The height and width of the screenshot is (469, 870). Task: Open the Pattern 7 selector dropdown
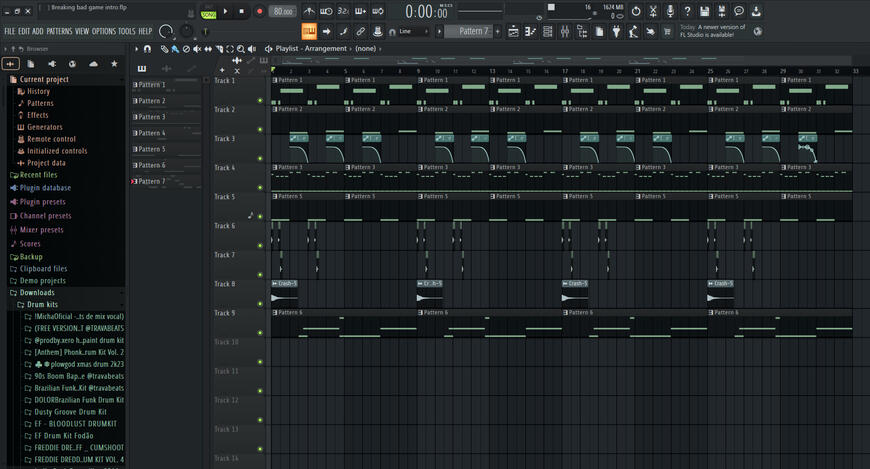[473, 32]
